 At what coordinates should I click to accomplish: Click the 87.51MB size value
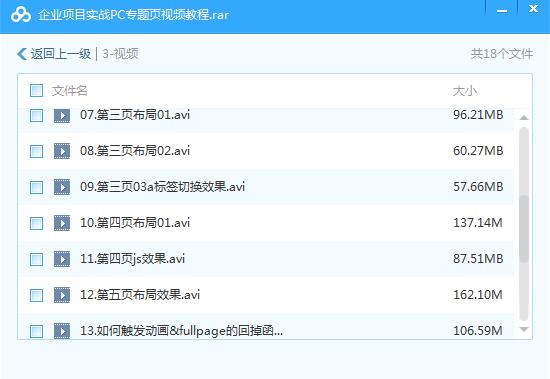[x=478, y=259]
